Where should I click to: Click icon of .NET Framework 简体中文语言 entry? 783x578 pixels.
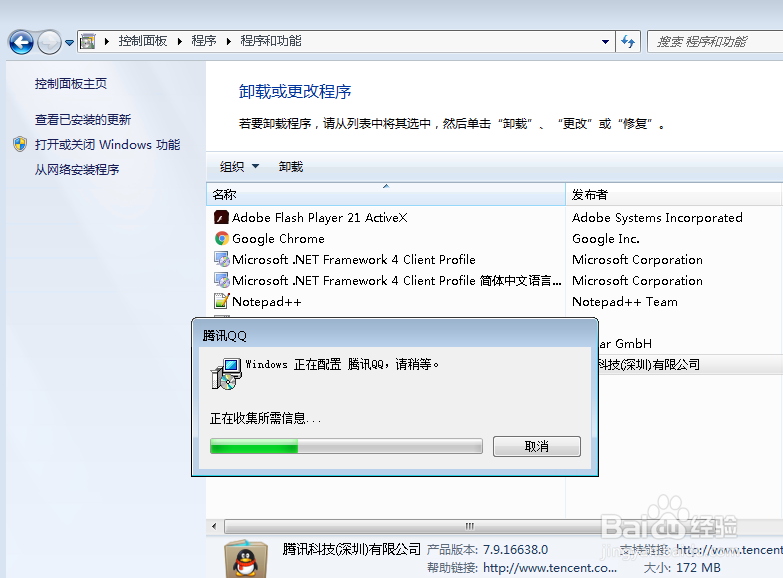click(x=221, y=280)
